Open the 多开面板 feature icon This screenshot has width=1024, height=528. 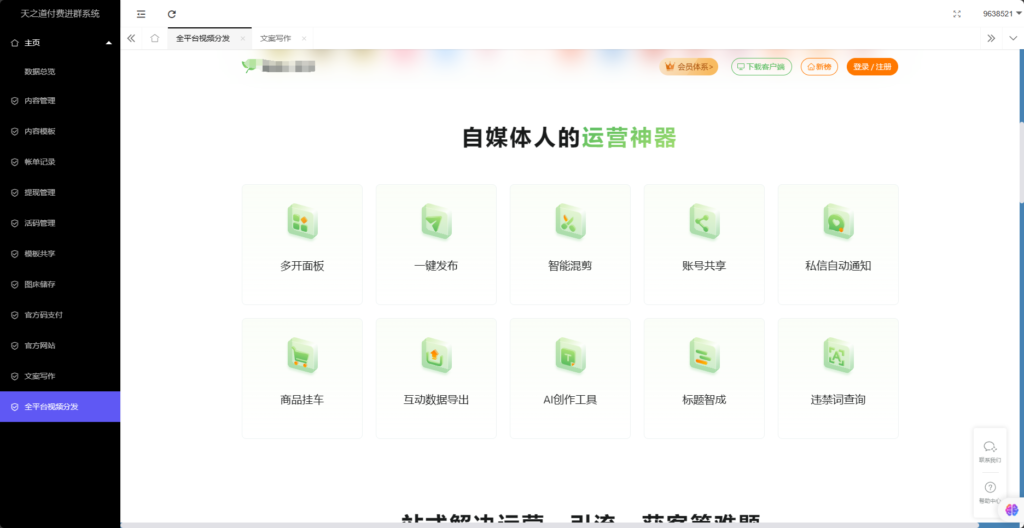[302, 222]
